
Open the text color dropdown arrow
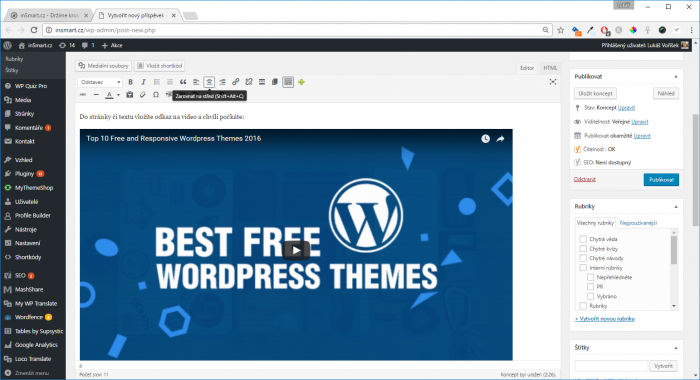click(118, 95)
